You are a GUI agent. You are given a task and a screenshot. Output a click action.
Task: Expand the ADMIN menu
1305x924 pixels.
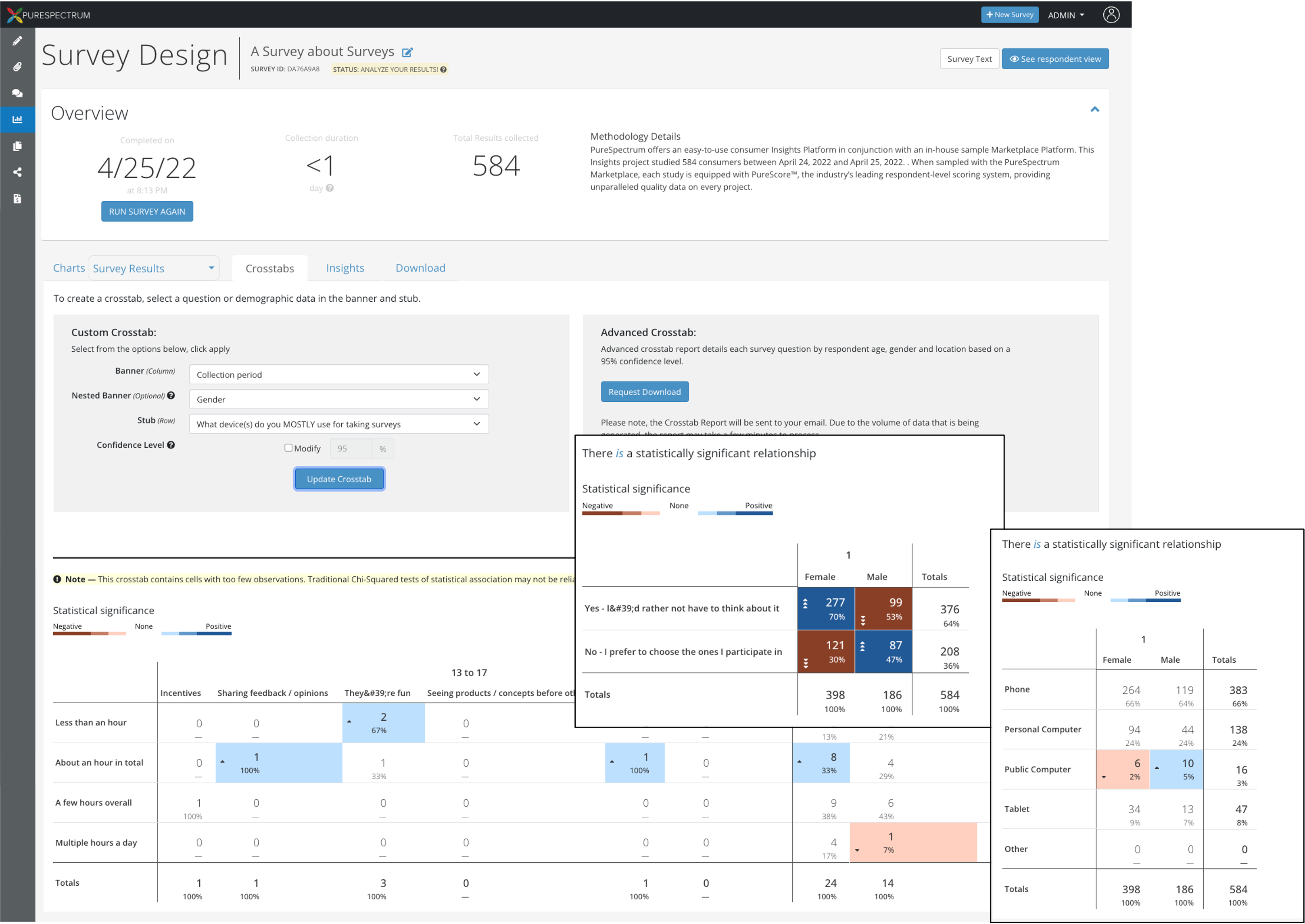(1065, 14)
